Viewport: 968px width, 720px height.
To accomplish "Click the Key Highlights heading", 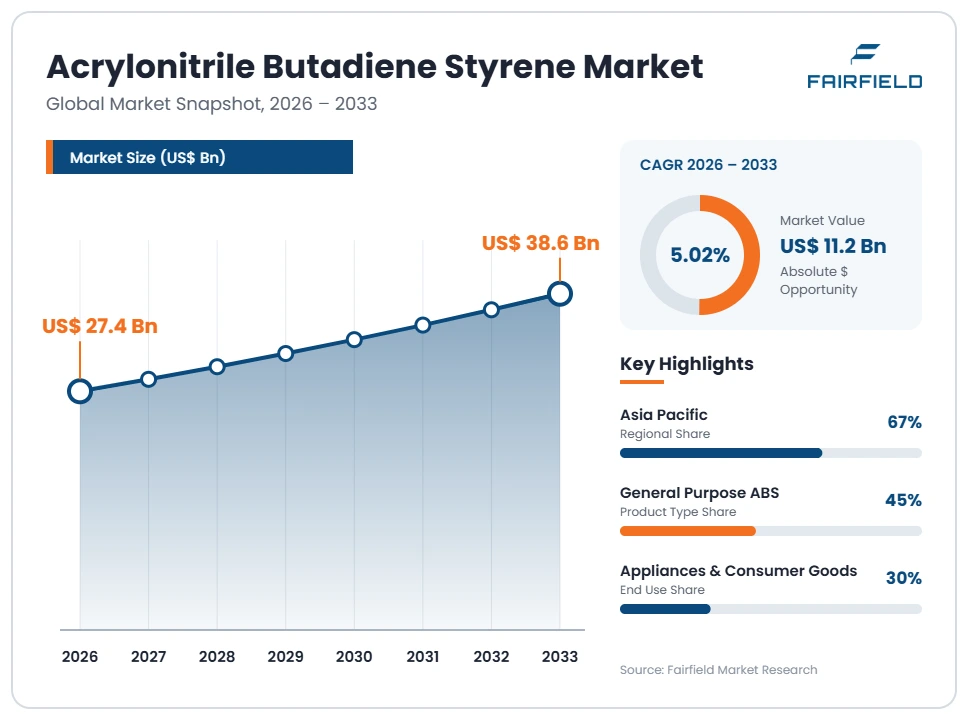I will coord(686,364).
